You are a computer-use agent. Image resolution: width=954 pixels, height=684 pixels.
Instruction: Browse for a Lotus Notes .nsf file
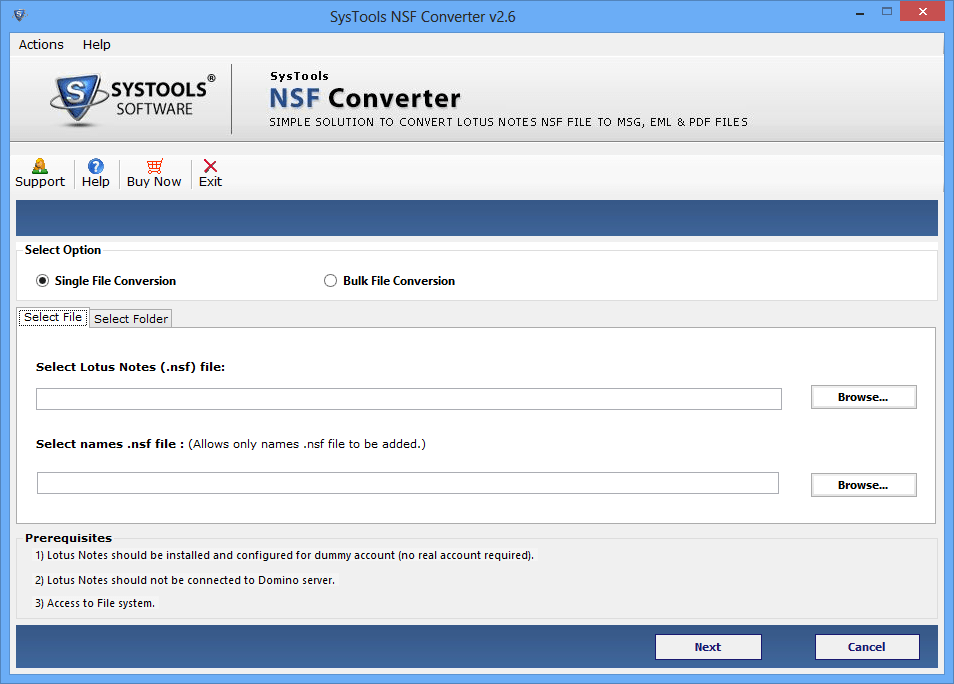[862, 397]
